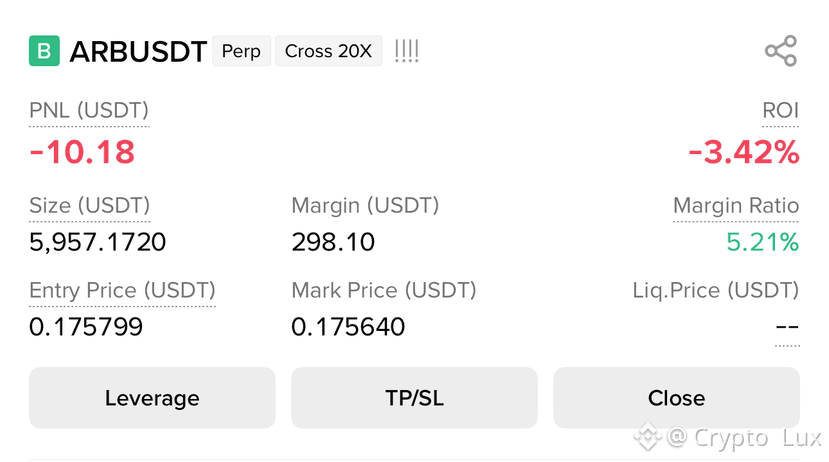Tap the -10.18 PNL value
The image size is (829, 462).
pyautogui.click(x=82, y=152)
